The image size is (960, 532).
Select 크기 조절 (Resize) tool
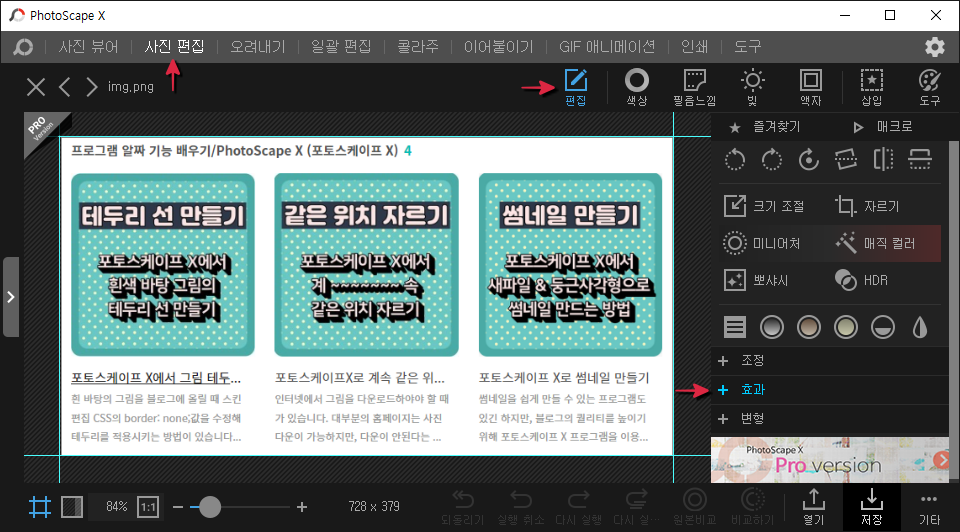(764, 206)
